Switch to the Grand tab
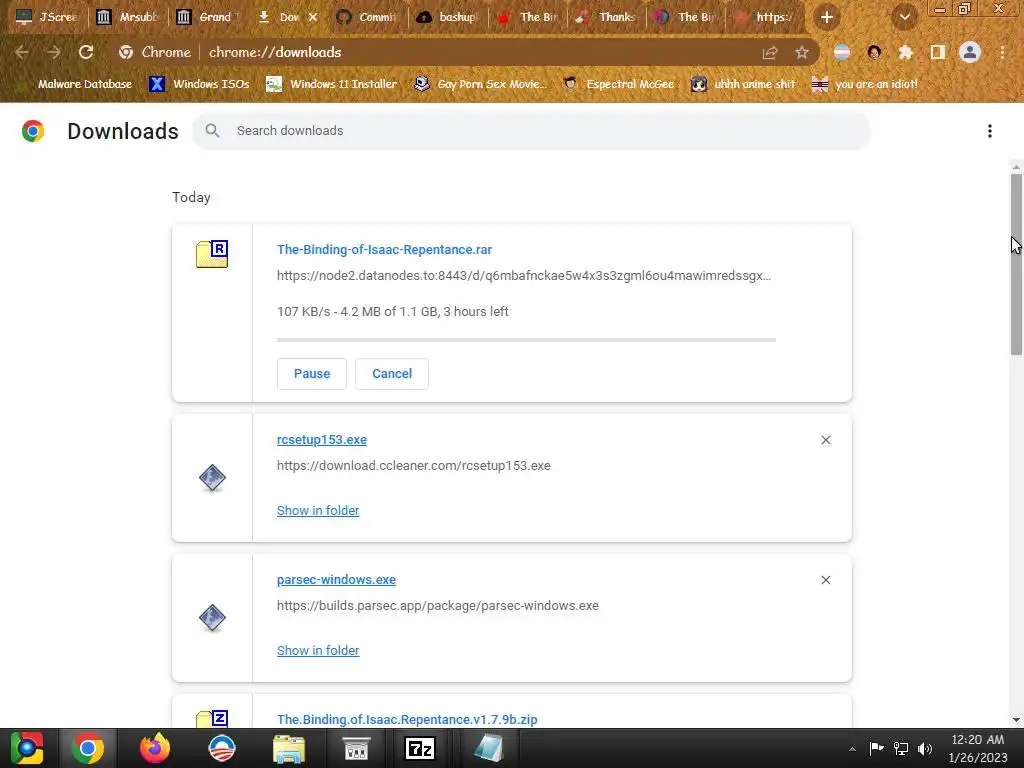The width and height of the screenshot is (1024, 768). (x=208, y=17)
